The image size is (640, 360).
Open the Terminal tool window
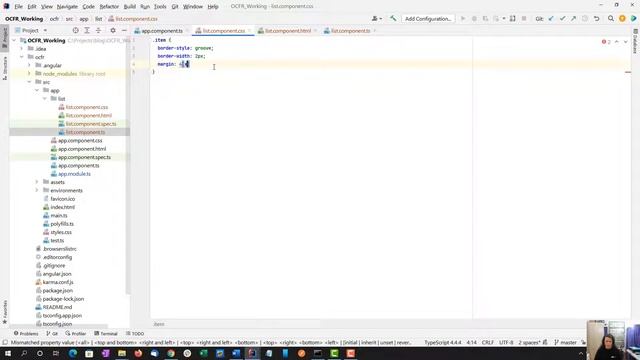coord(106,333)
